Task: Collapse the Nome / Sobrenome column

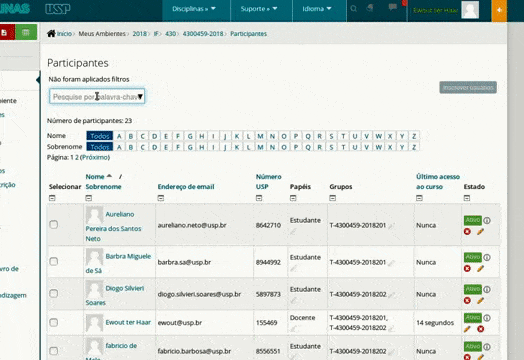Action: pyautogui.click(x=88, y=198)
